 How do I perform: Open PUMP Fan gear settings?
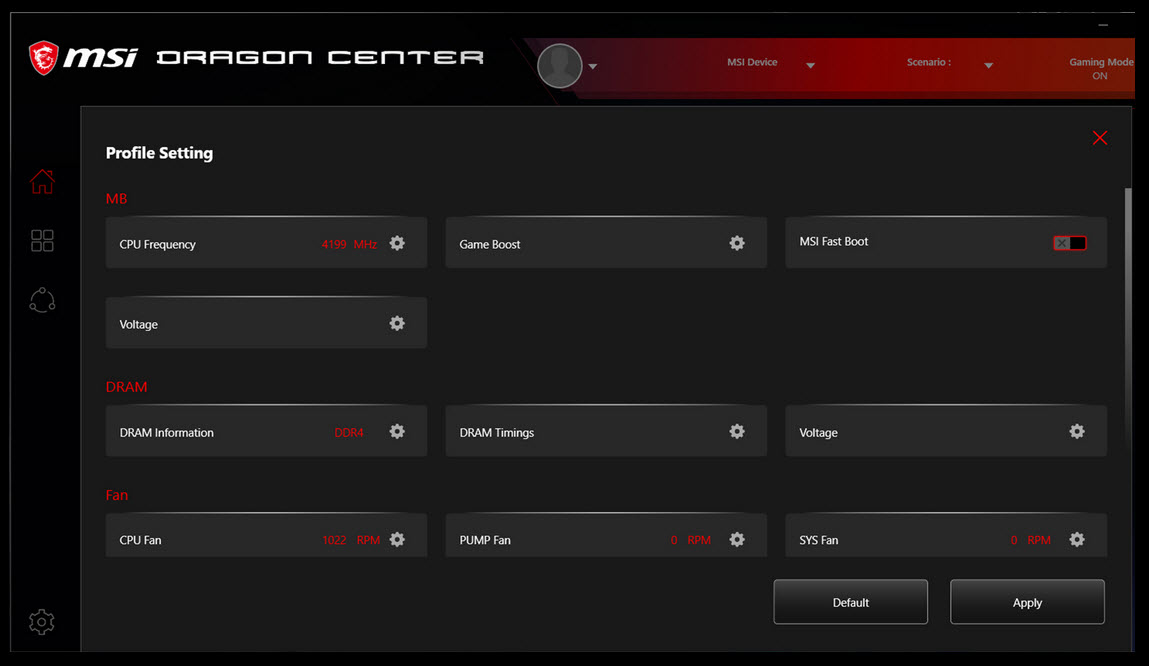coord(737,539)
